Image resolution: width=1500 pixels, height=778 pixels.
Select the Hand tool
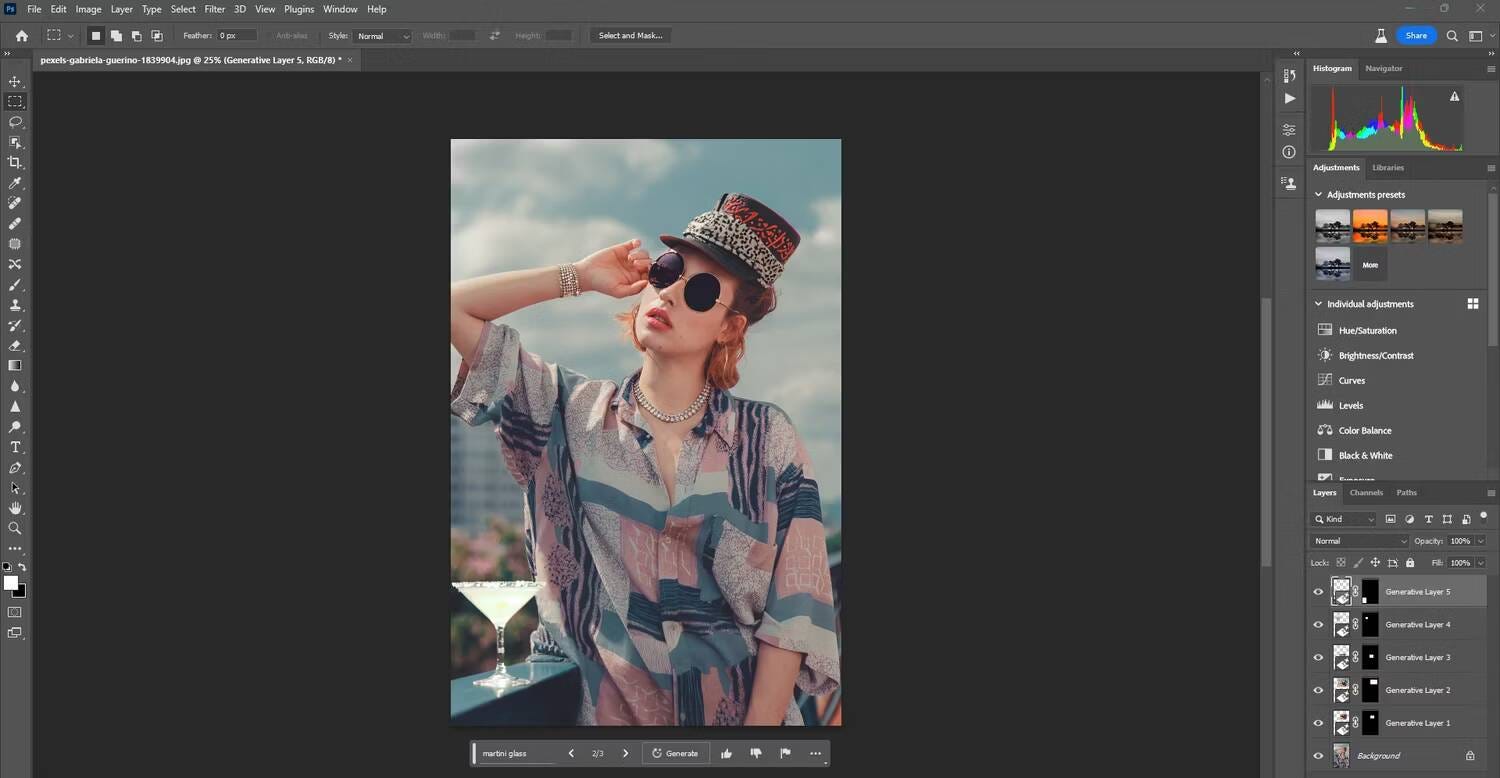tap(15, 508)
